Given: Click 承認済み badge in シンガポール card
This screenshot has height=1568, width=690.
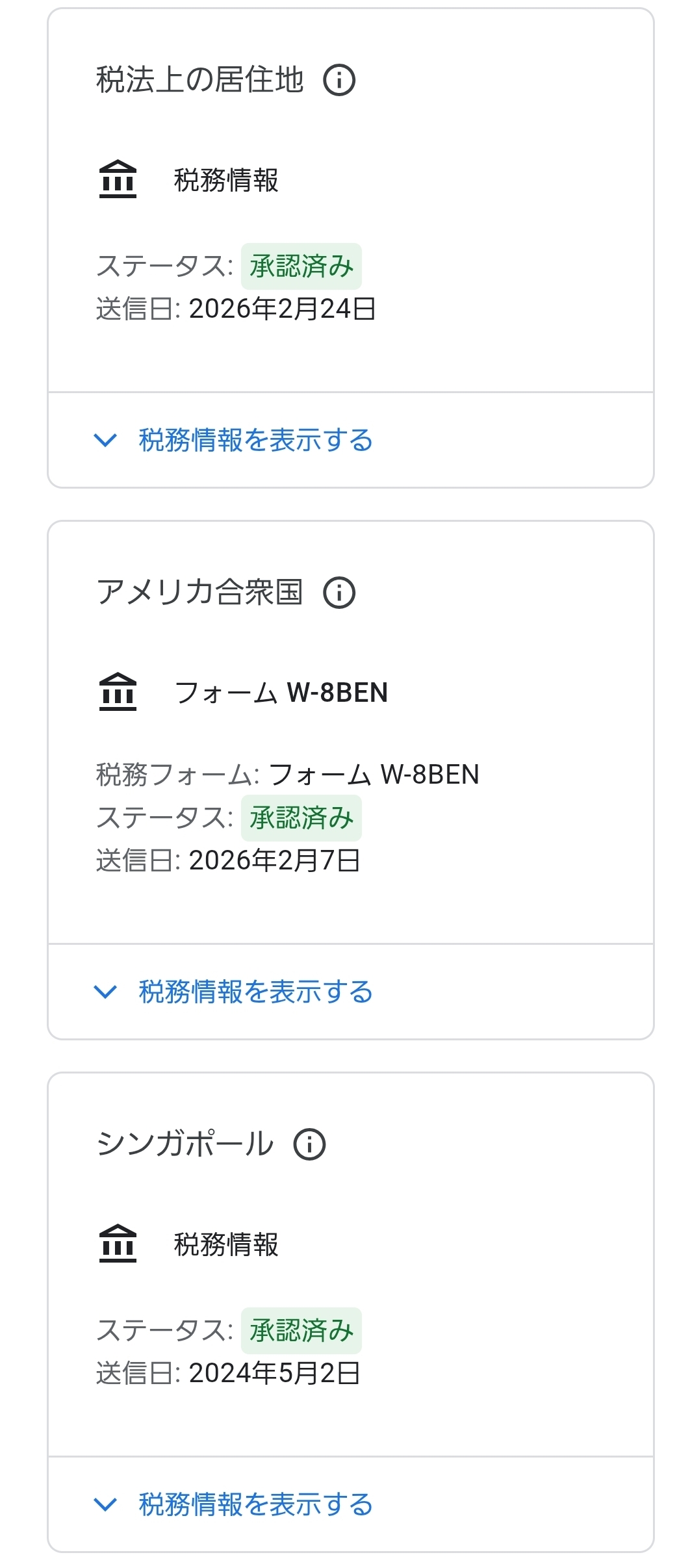Looking at the screenshot, I should 301,1331.
